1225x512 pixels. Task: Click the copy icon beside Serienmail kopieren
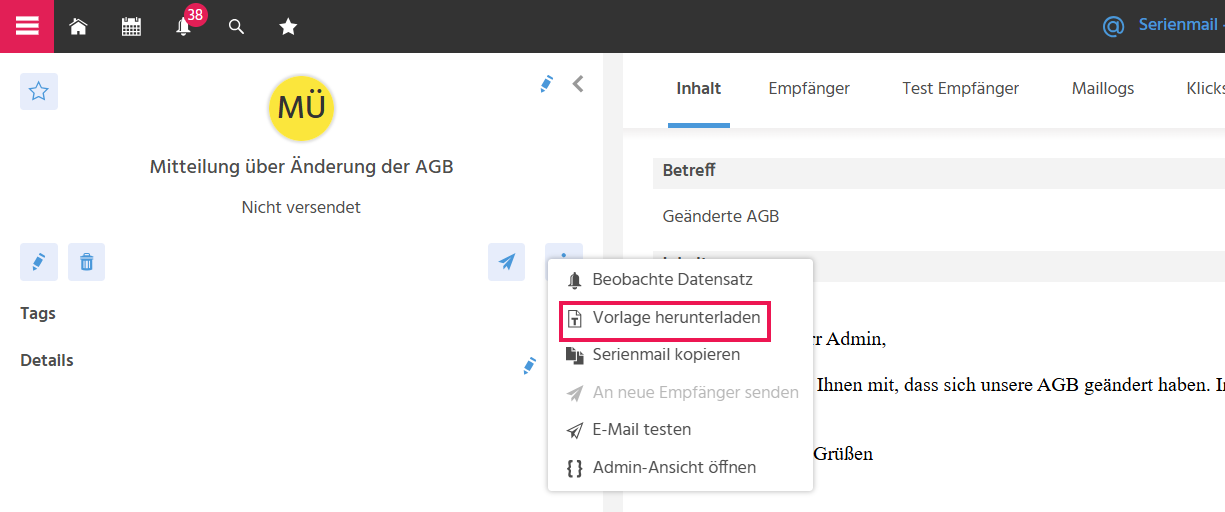[574, 355]
